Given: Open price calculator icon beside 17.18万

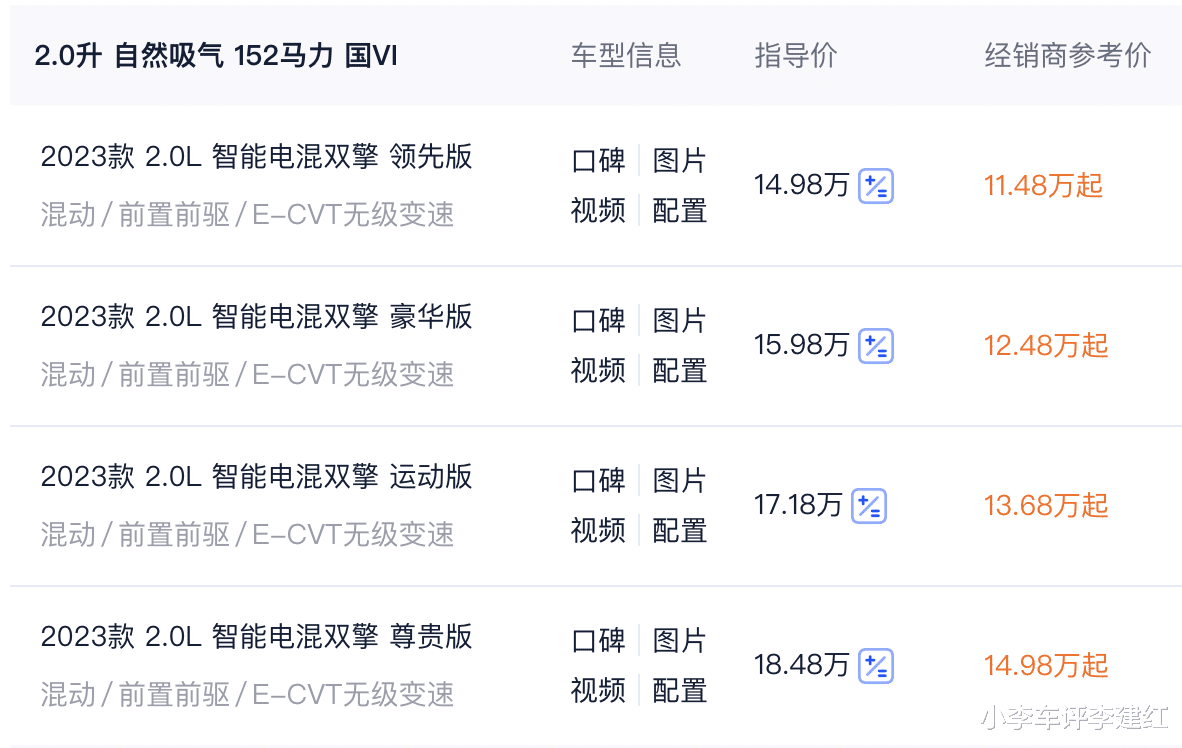Looking at the screenshot, I should pos(868,506).
